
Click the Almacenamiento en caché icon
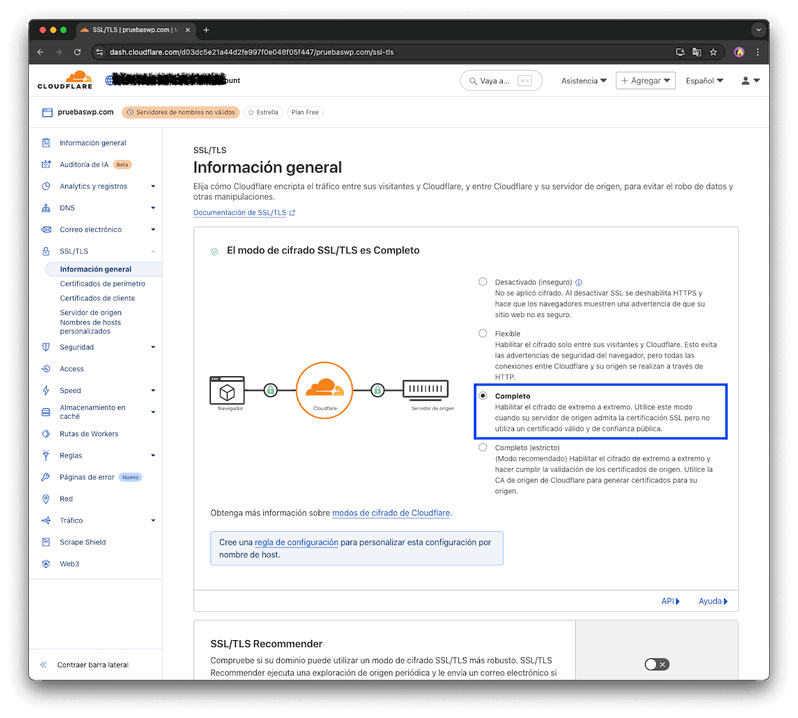[x=46, y=412]
